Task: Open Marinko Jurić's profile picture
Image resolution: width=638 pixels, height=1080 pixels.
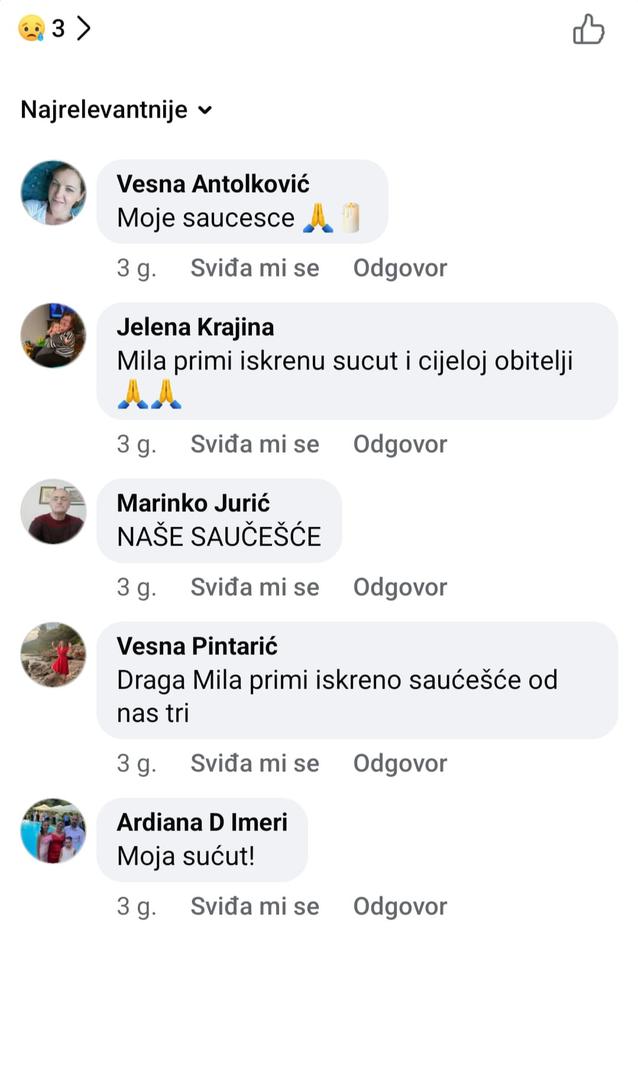Action: pos(53,511)
